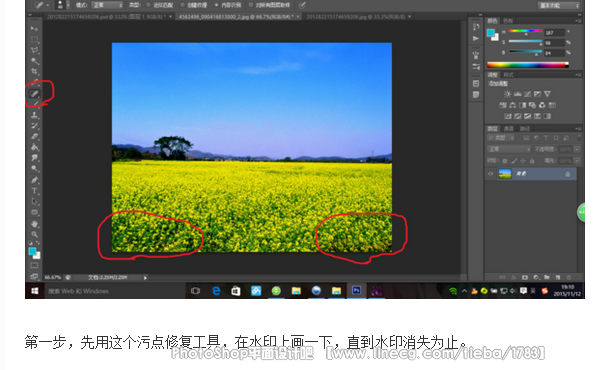
Task: Select the Type tool
Action: (x=34, y=191)
